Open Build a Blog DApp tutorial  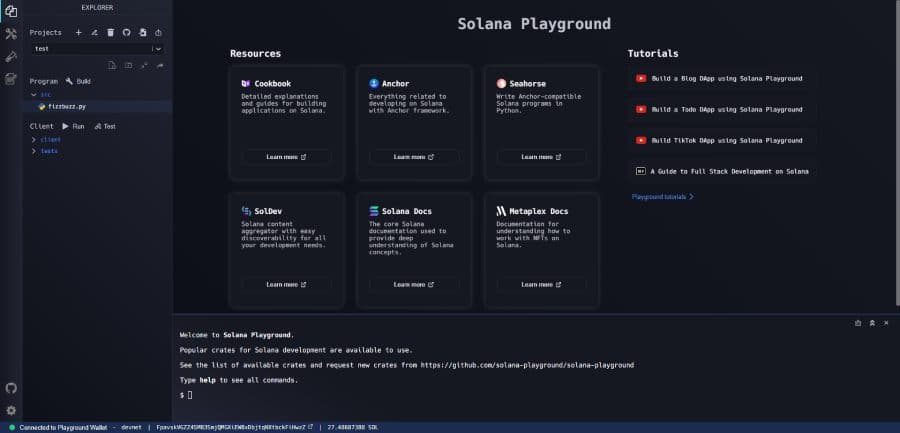[x=723, y=78]
